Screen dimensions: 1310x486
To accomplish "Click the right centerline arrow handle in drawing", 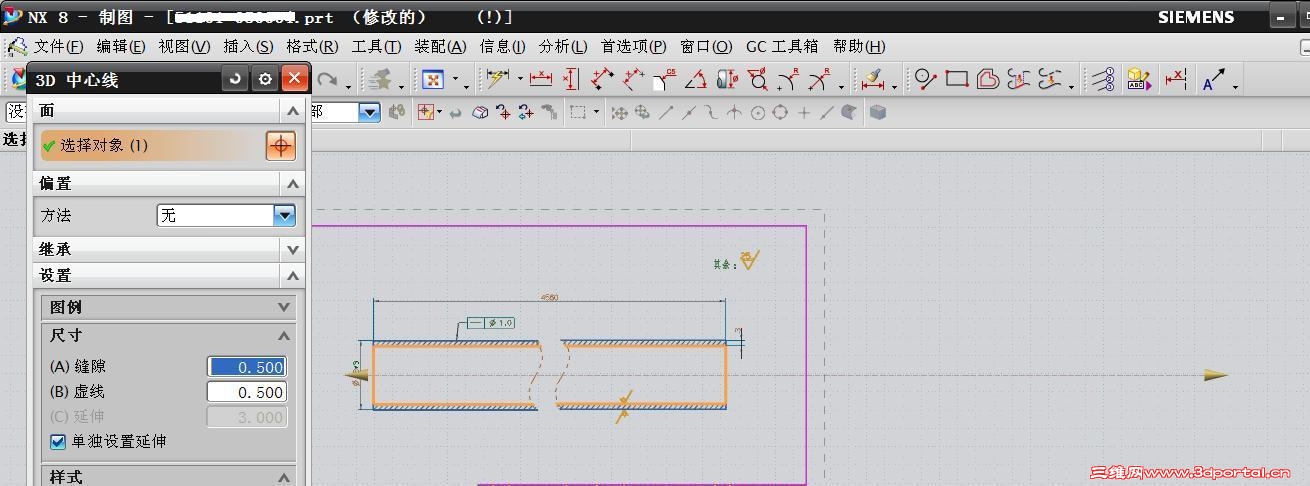I will pos(1215,376).
